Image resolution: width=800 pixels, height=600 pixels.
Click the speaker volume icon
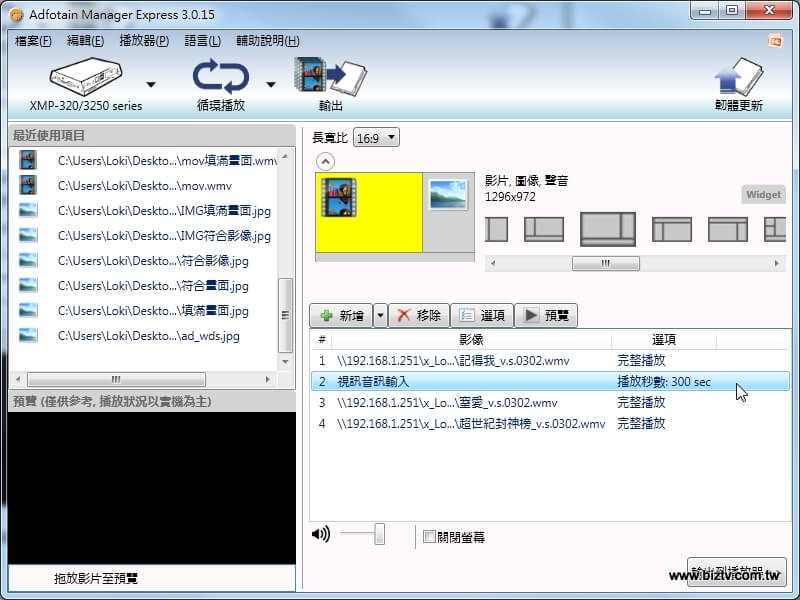[320, 534]
